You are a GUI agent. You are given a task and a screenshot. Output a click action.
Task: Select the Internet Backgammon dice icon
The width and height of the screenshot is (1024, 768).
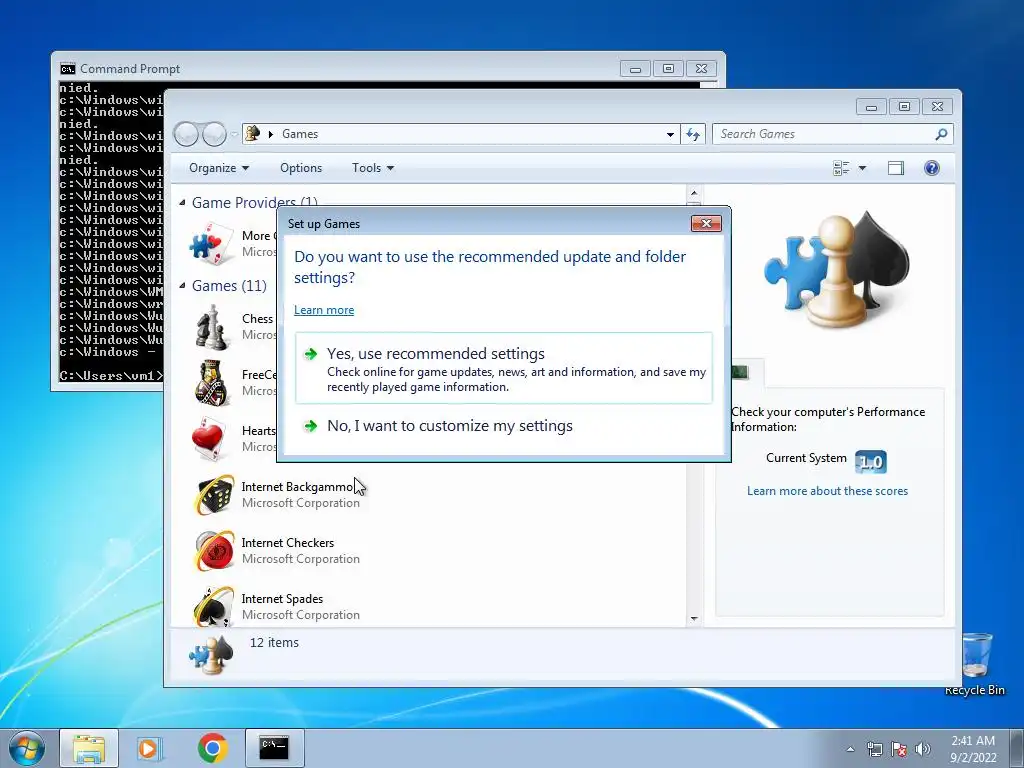click(x=213, y=494)
